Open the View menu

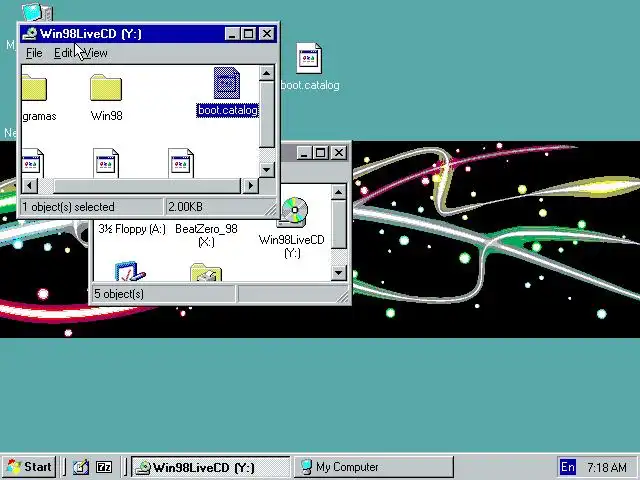point(96,53)
